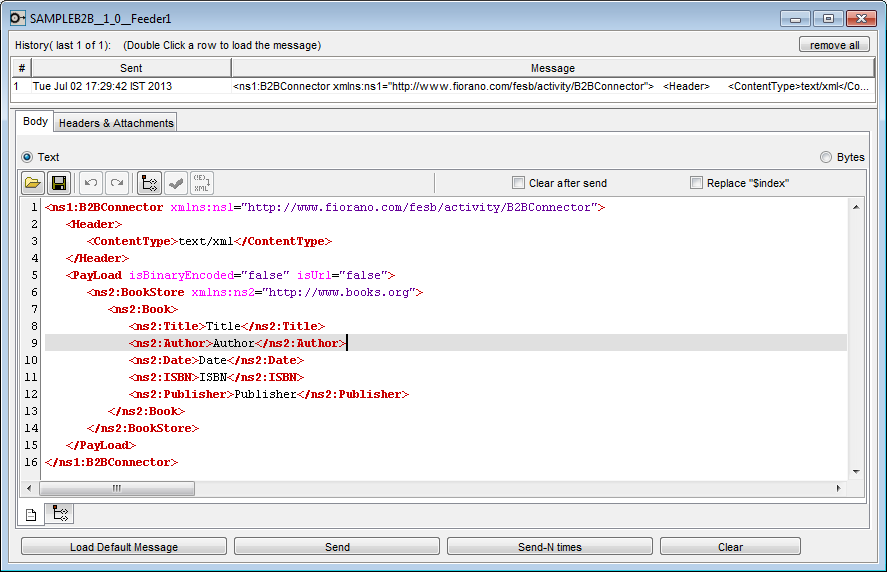887x572 pixels.
Task: Click the open file folder icon
Action: [x=33, y=183]
